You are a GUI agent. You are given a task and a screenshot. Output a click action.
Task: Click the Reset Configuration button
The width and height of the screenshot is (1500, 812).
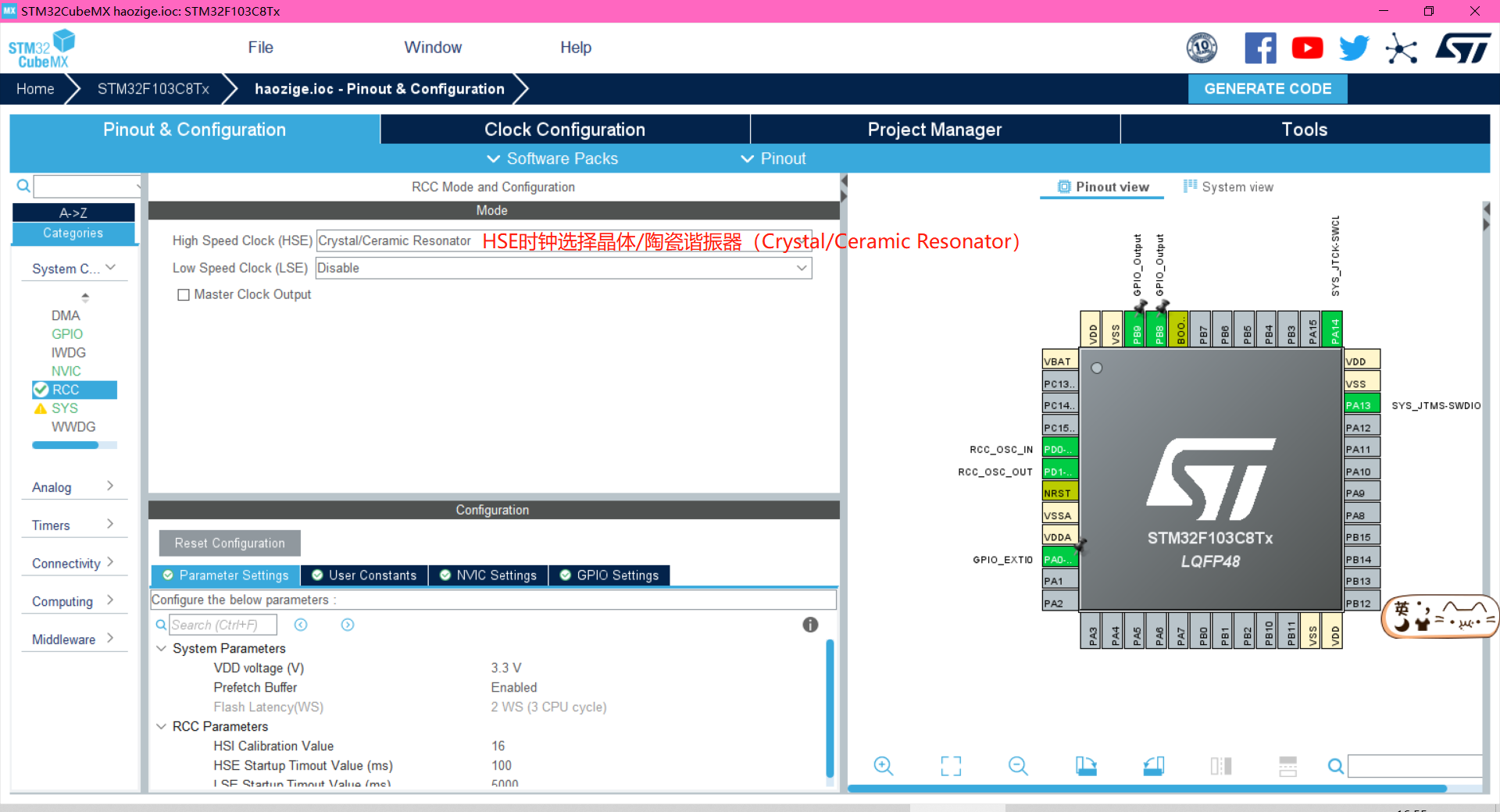point(230,543)
